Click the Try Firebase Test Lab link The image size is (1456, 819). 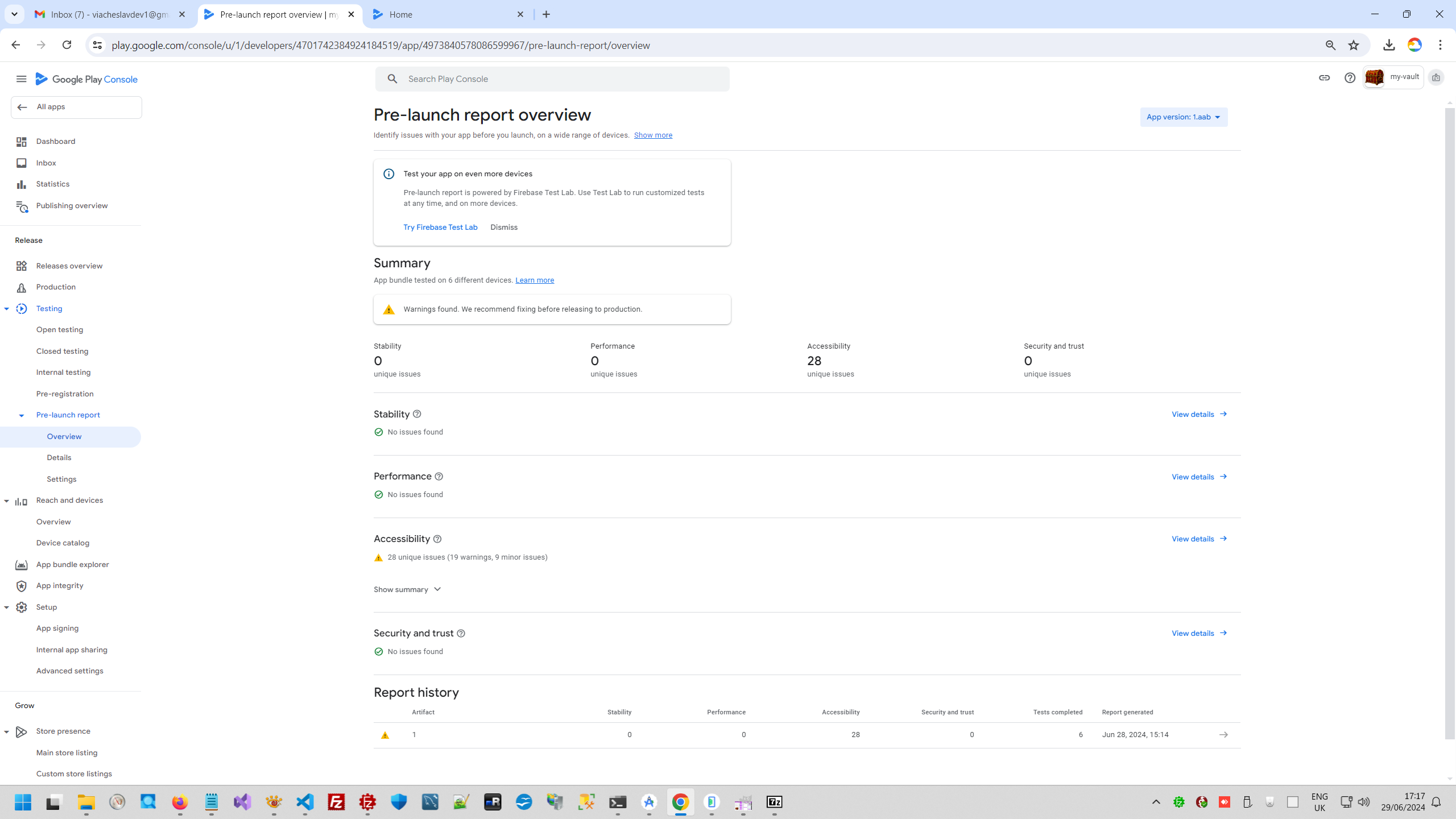tap(440, 227)
